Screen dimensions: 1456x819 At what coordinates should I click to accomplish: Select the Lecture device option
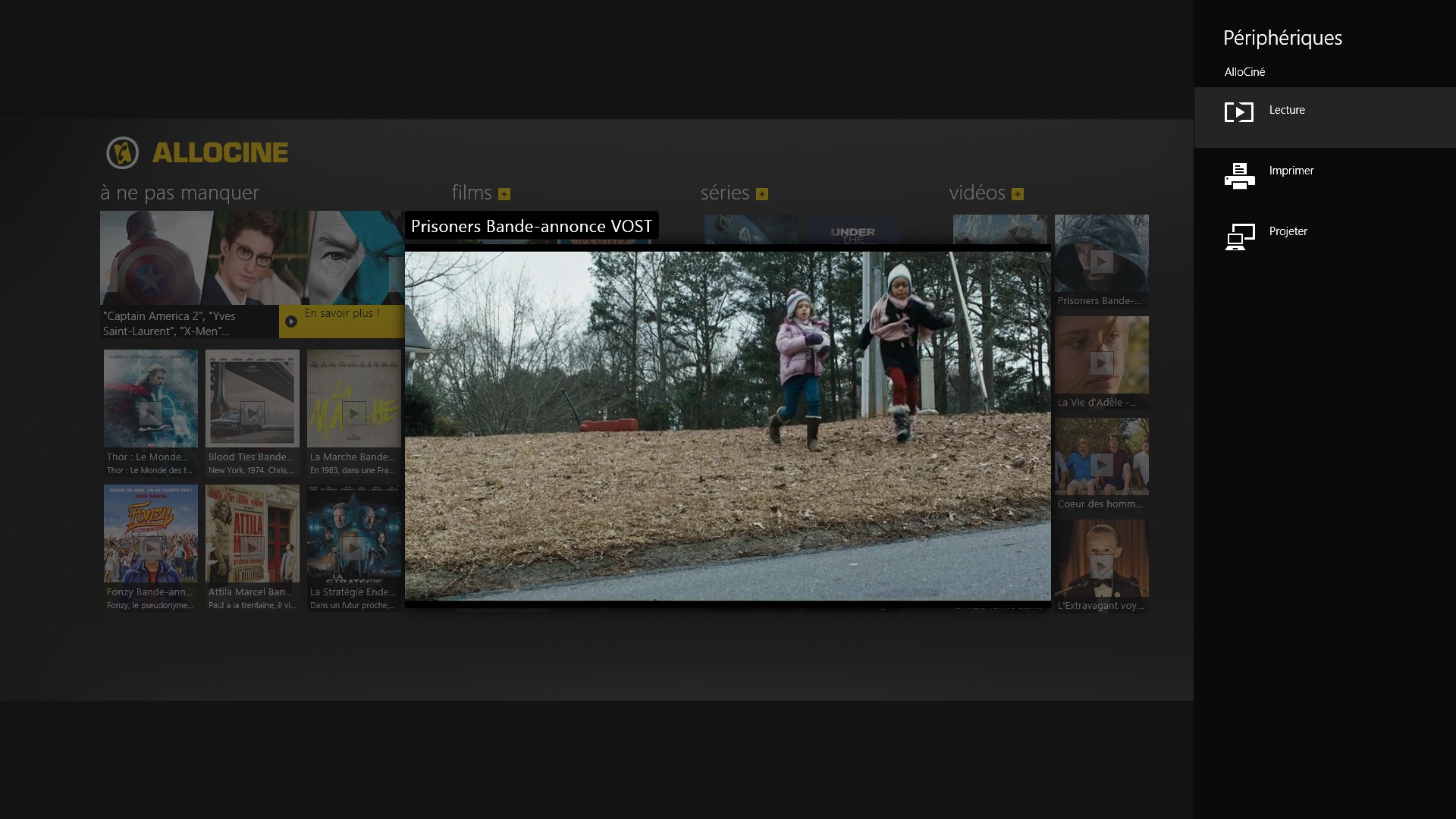[1325, 118]
